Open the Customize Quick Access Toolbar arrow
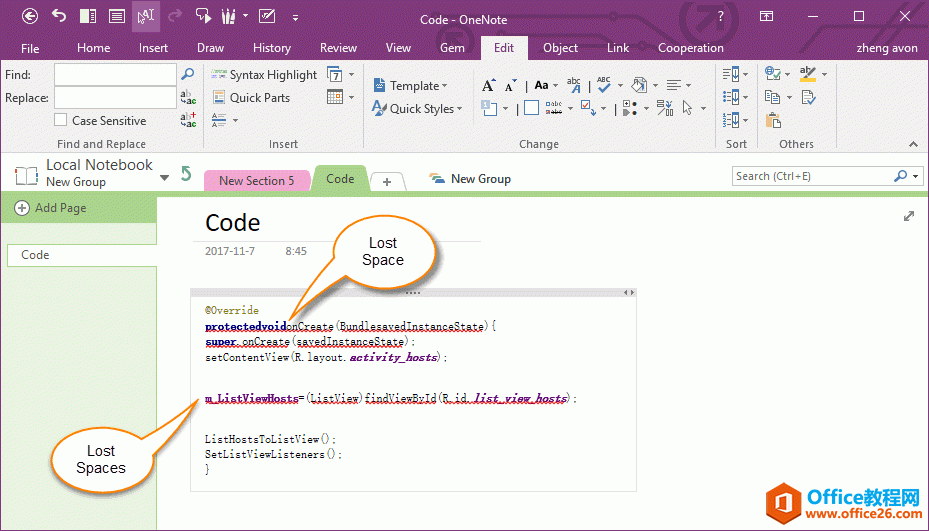The image size is (929, 531). (295, 18)
